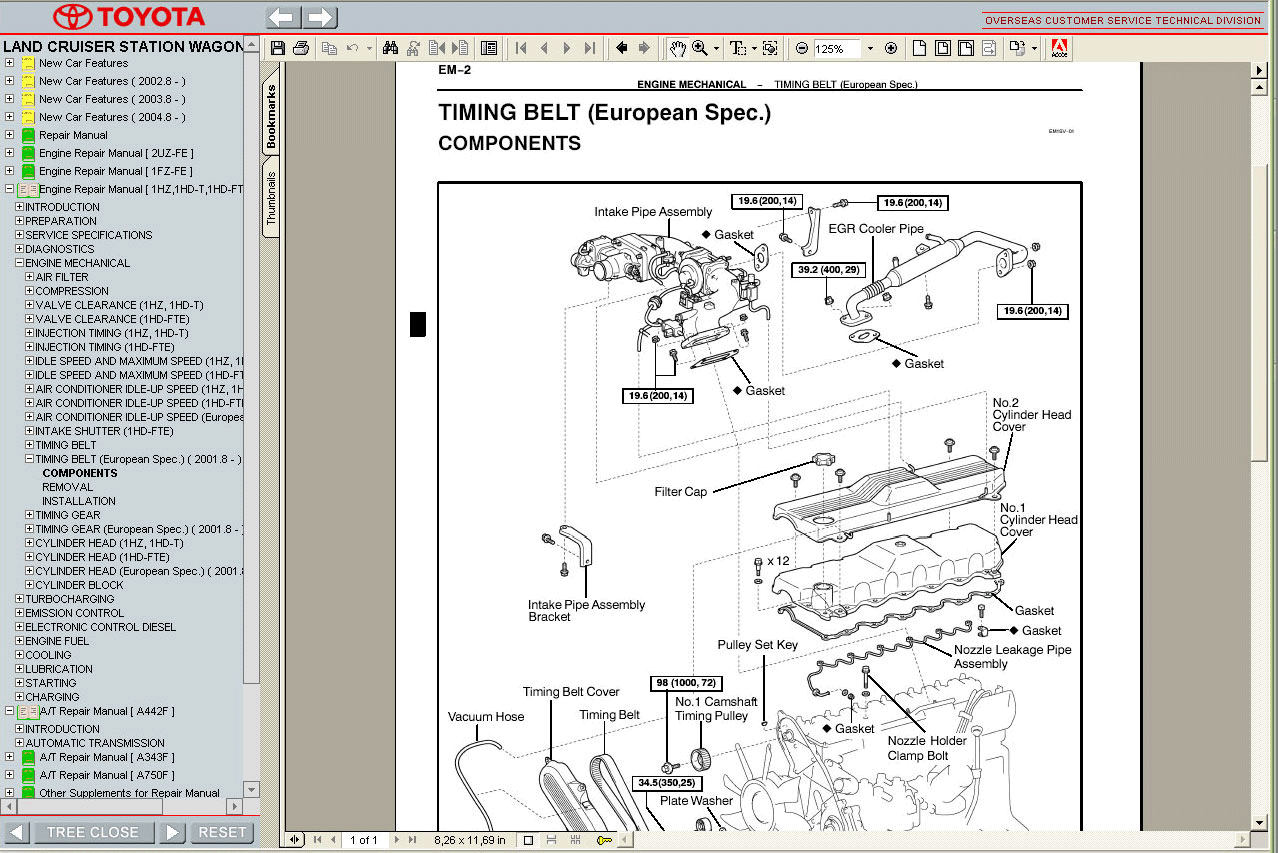The width and height of the screenshot is (1278, 853).
Task: Select the INSTALLATION tree item
Action: point(79,501)
